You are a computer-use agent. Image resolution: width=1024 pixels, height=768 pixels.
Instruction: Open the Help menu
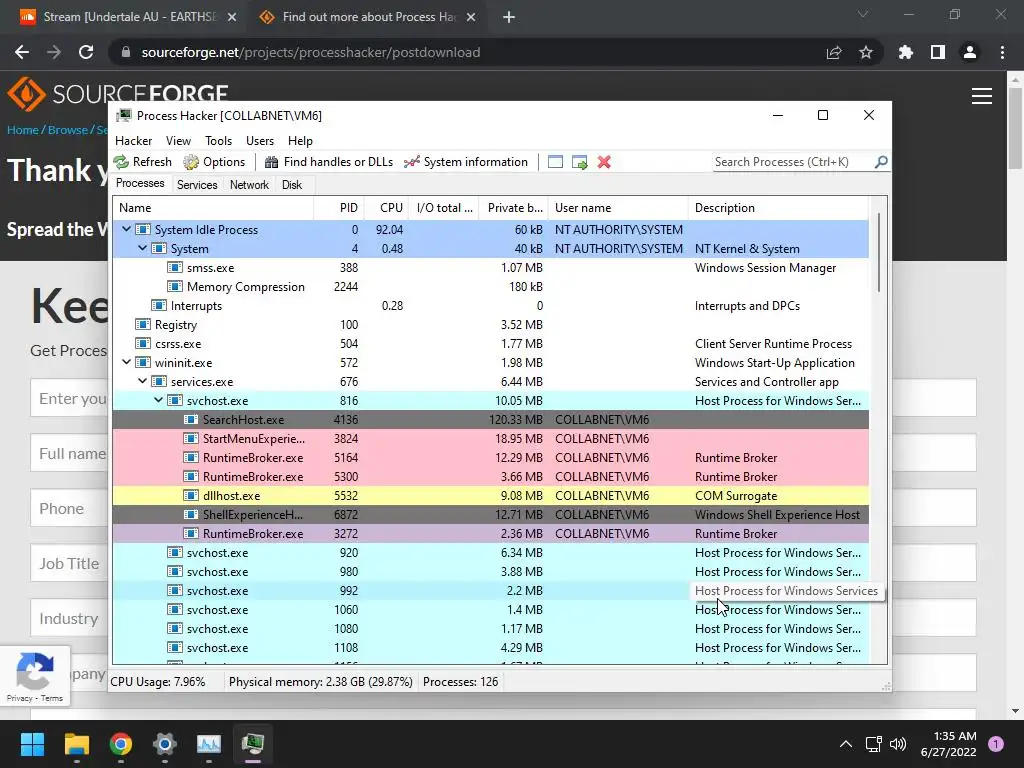(x=300, y=140)
